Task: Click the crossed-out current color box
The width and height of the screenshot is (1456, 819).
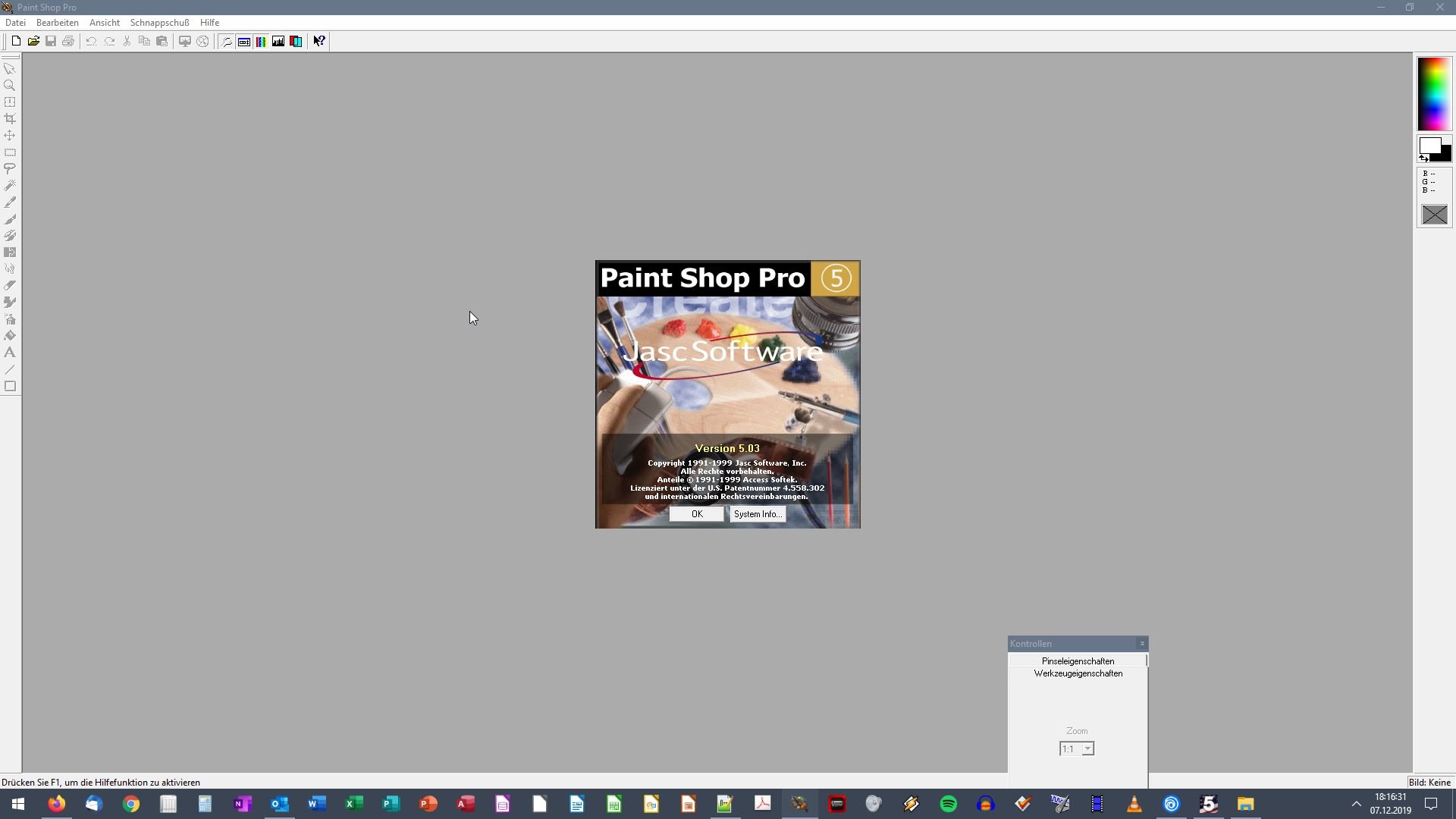Action: tap(1434, 215)
